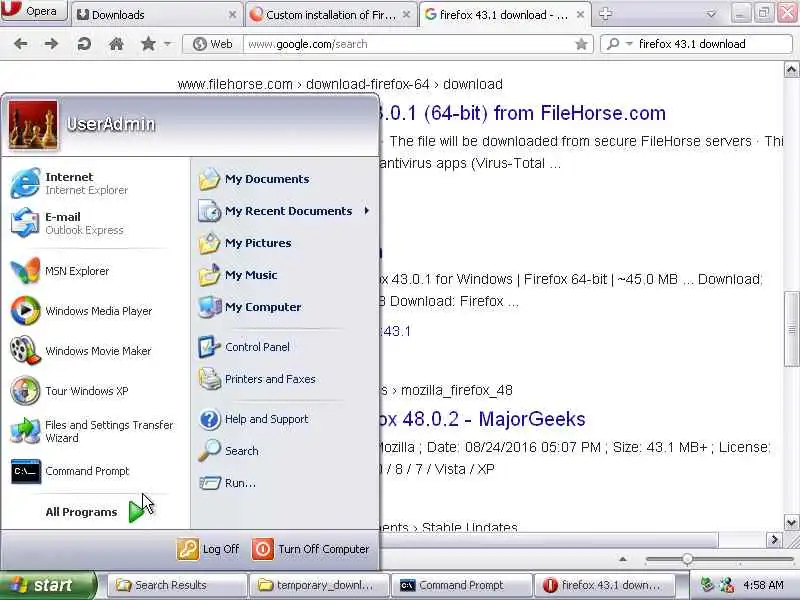800x600 pixels.
Task: Go forward in Opera browser
Action: tap(51, 44)
